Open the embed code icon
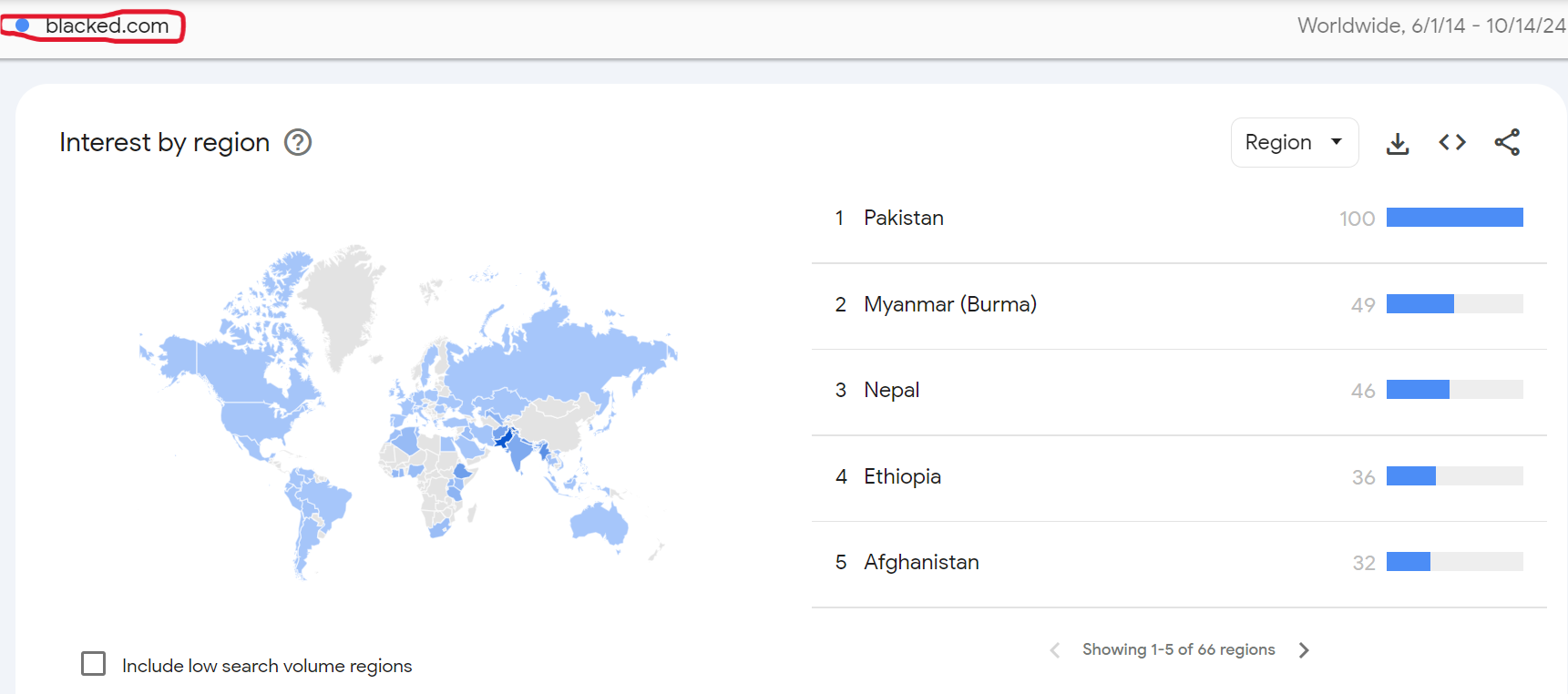 point(1451,142)
